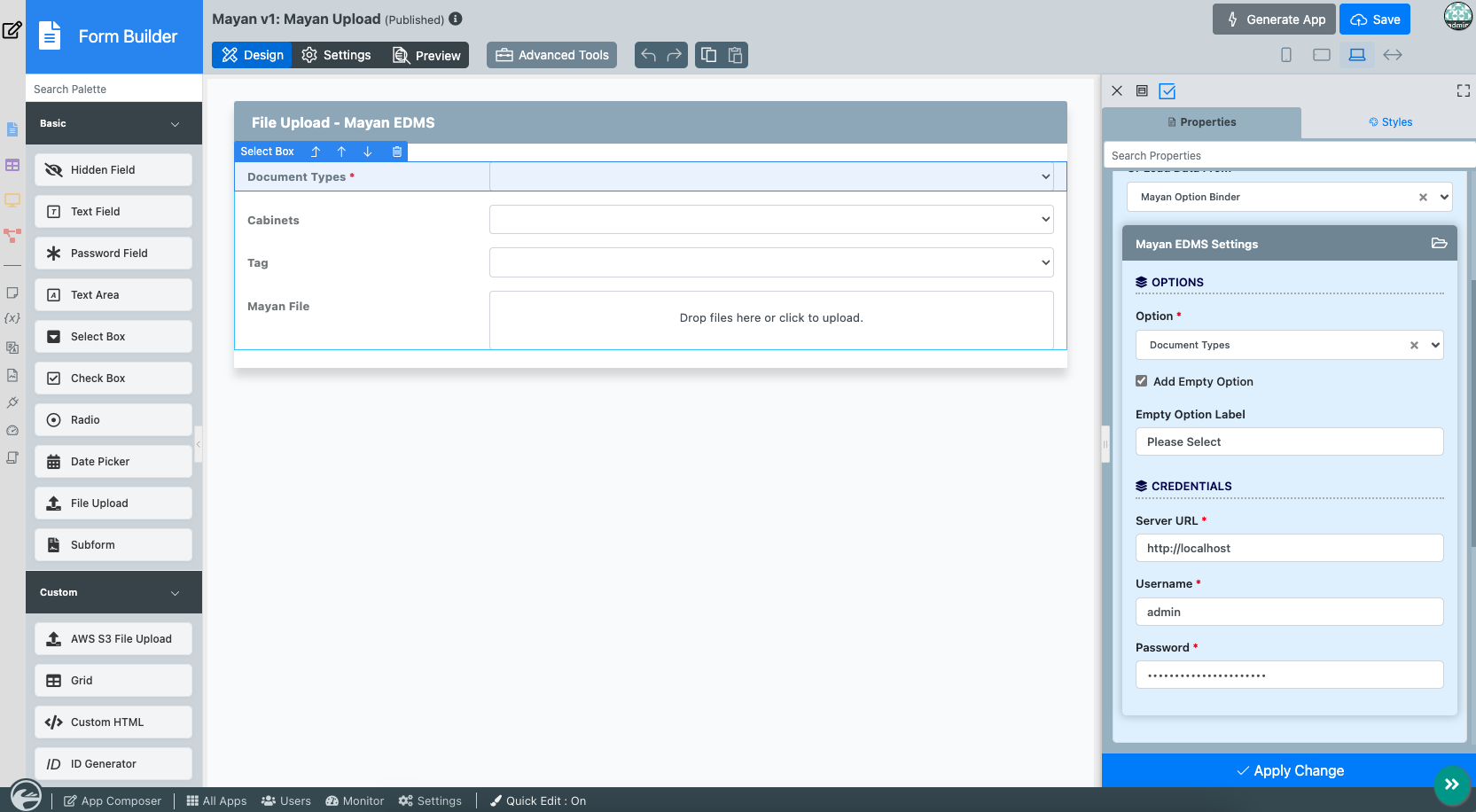Click the Empty Option Label field
The height and width of the screenshot is (812, 1476).
pos(1290,441)
